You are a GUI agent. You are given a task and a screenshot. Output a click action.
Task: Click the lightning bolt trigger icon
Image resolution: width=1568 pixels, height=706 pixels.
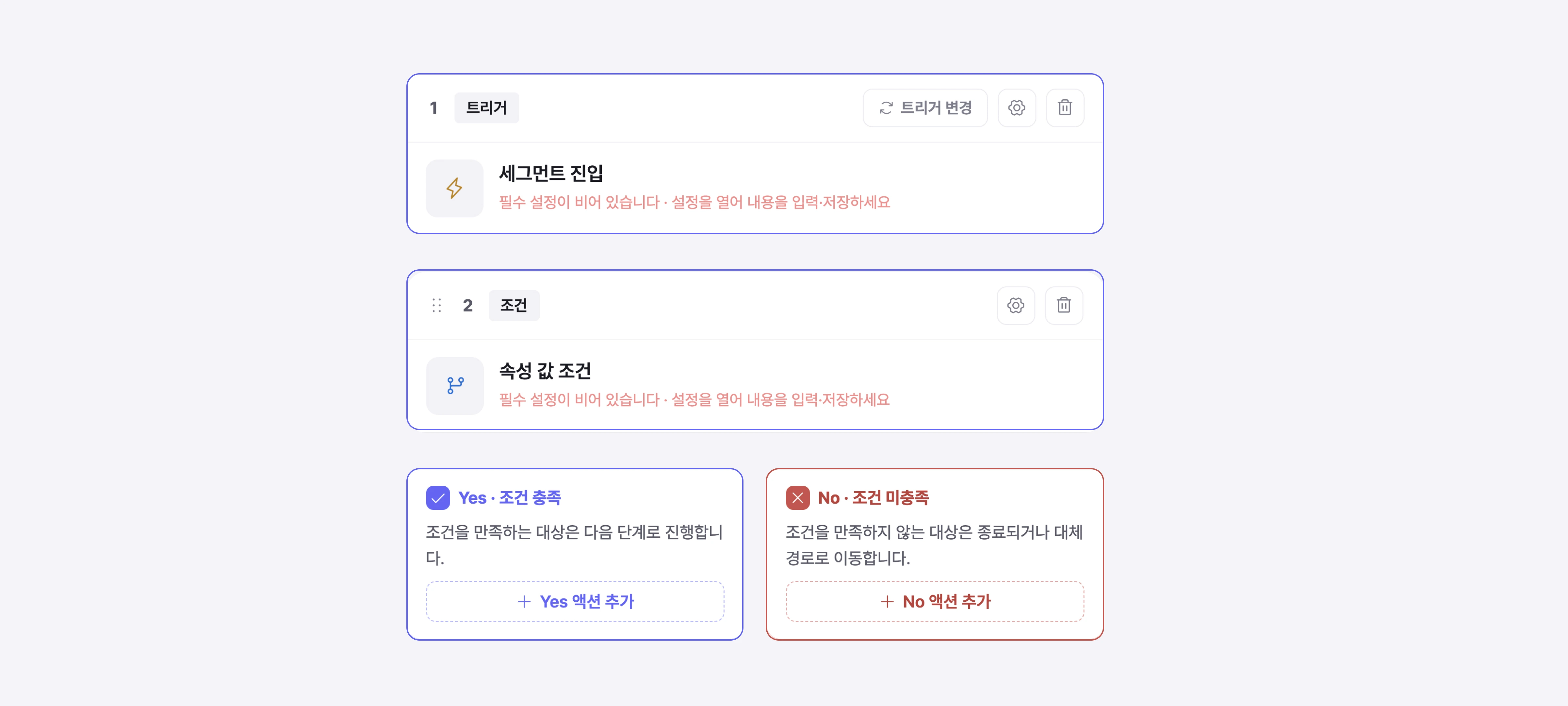click(x=454, y=188)
